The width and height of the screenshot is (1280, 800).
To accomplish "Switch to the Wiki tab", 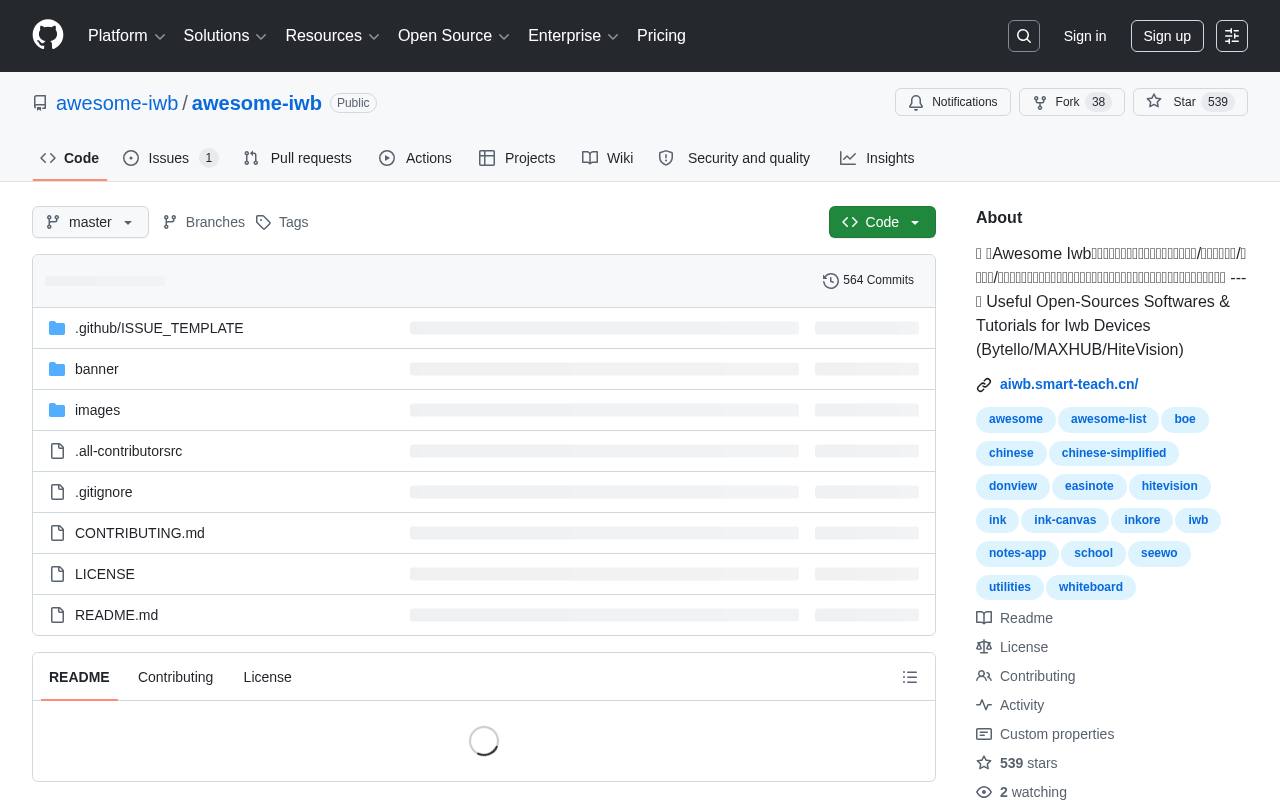I will click(608, 158).
